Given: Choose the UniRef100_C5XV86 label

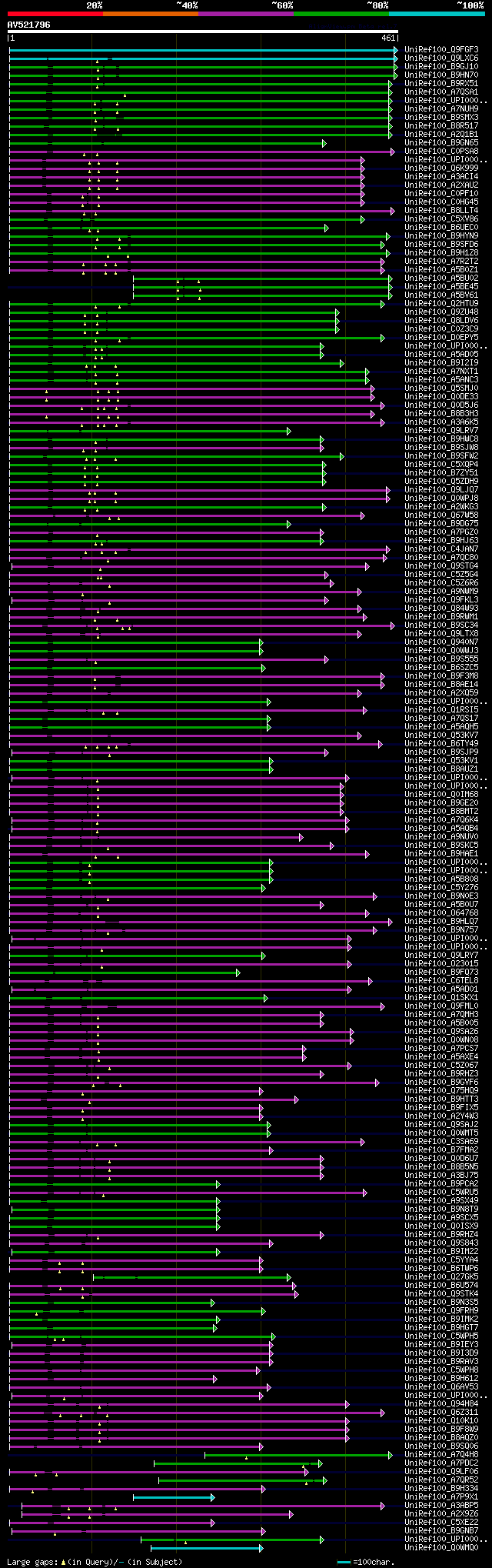Looking at the screenshot, I should 441,219.
